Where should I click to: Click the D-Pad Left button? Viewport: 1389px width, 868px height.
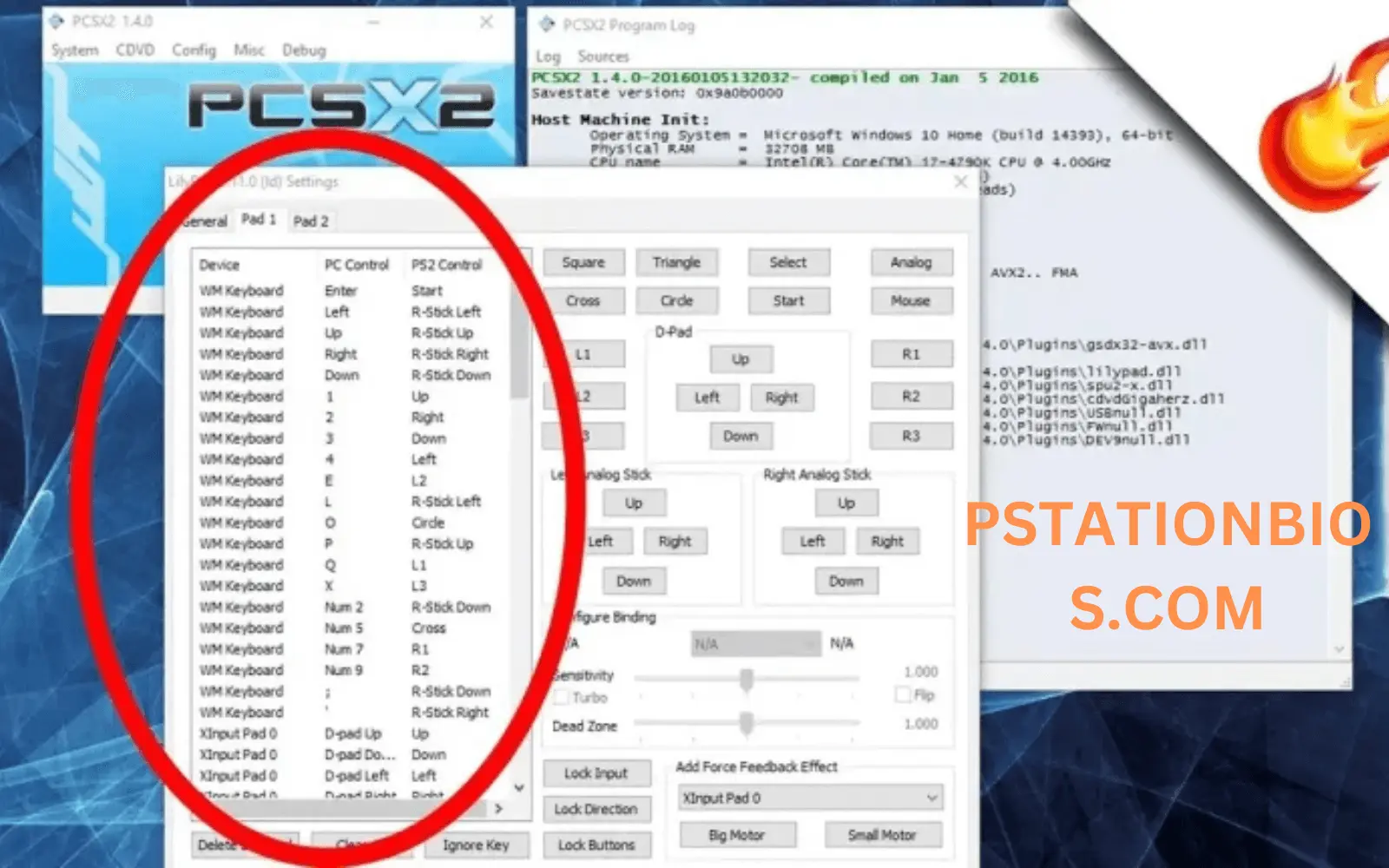[708, 398]
